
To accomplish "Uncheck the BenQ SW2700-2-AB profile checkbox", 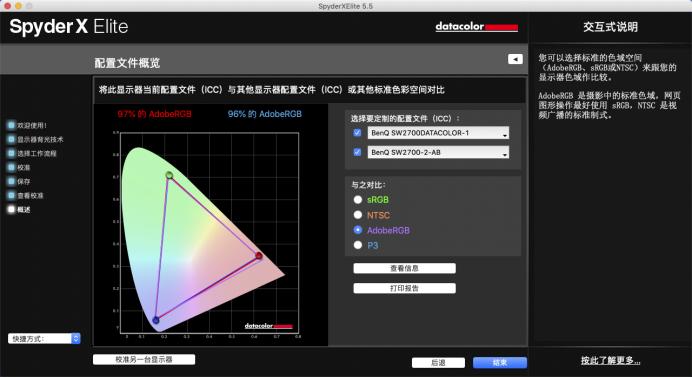I will click(x=357, y=152).
